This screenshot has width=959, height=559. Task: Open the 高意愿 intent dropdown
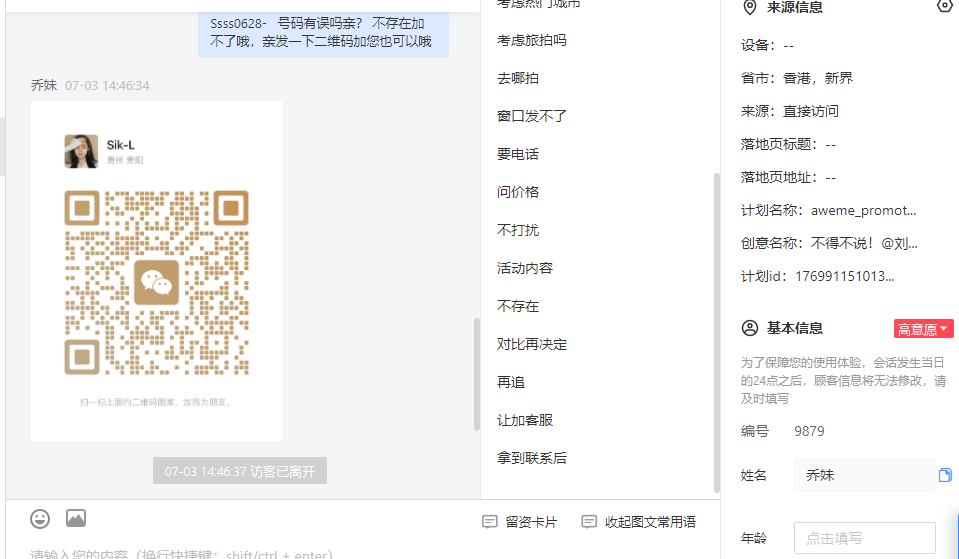click(923, 329)
